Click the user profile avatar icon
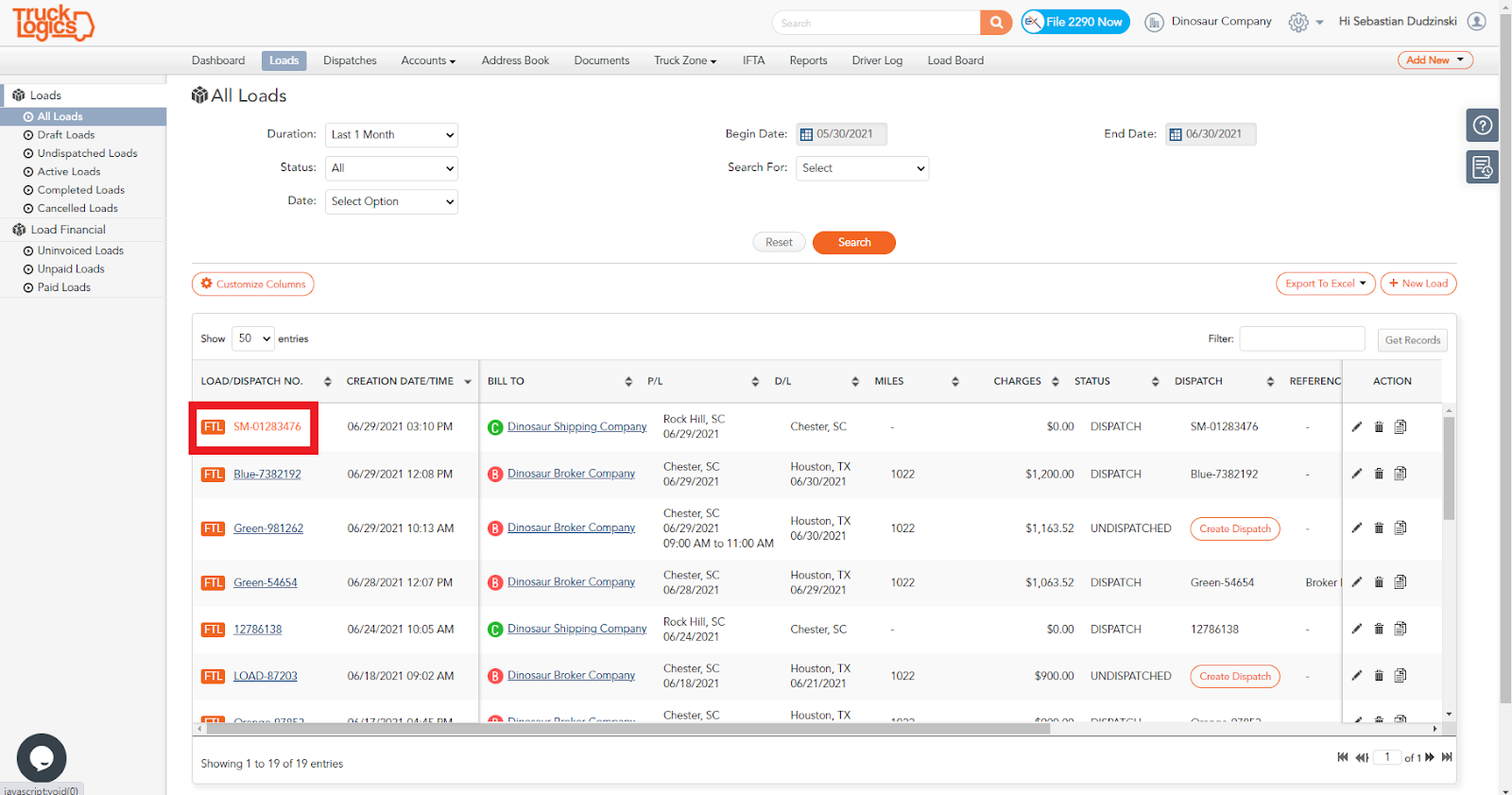The height and width of the screenshot is (795, 1512). 1477,22
